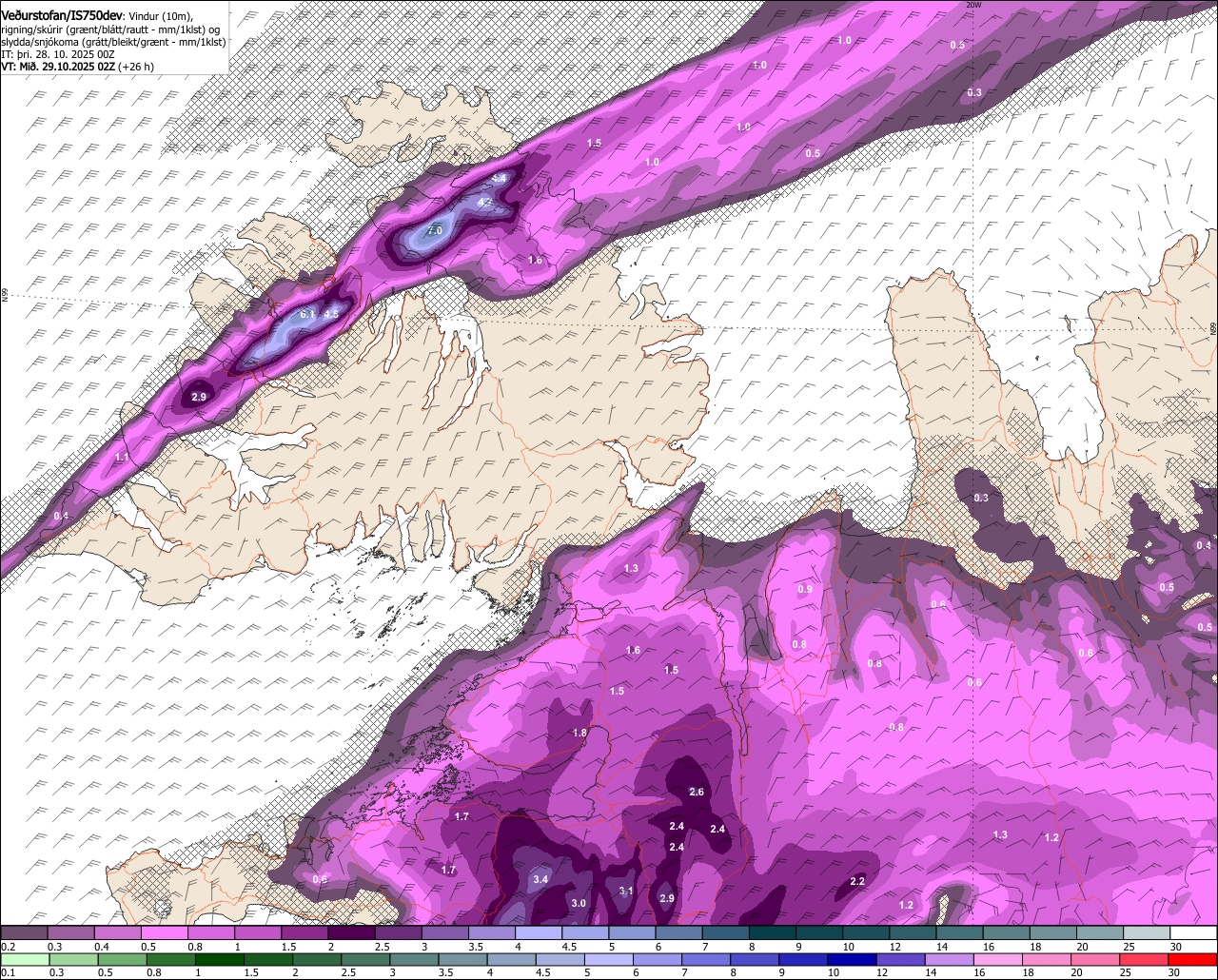Click the bright red swatch ending the rain legend
Viewport: 1218px width, 980px height.
pyautogui.click(x=1192, y=959)
